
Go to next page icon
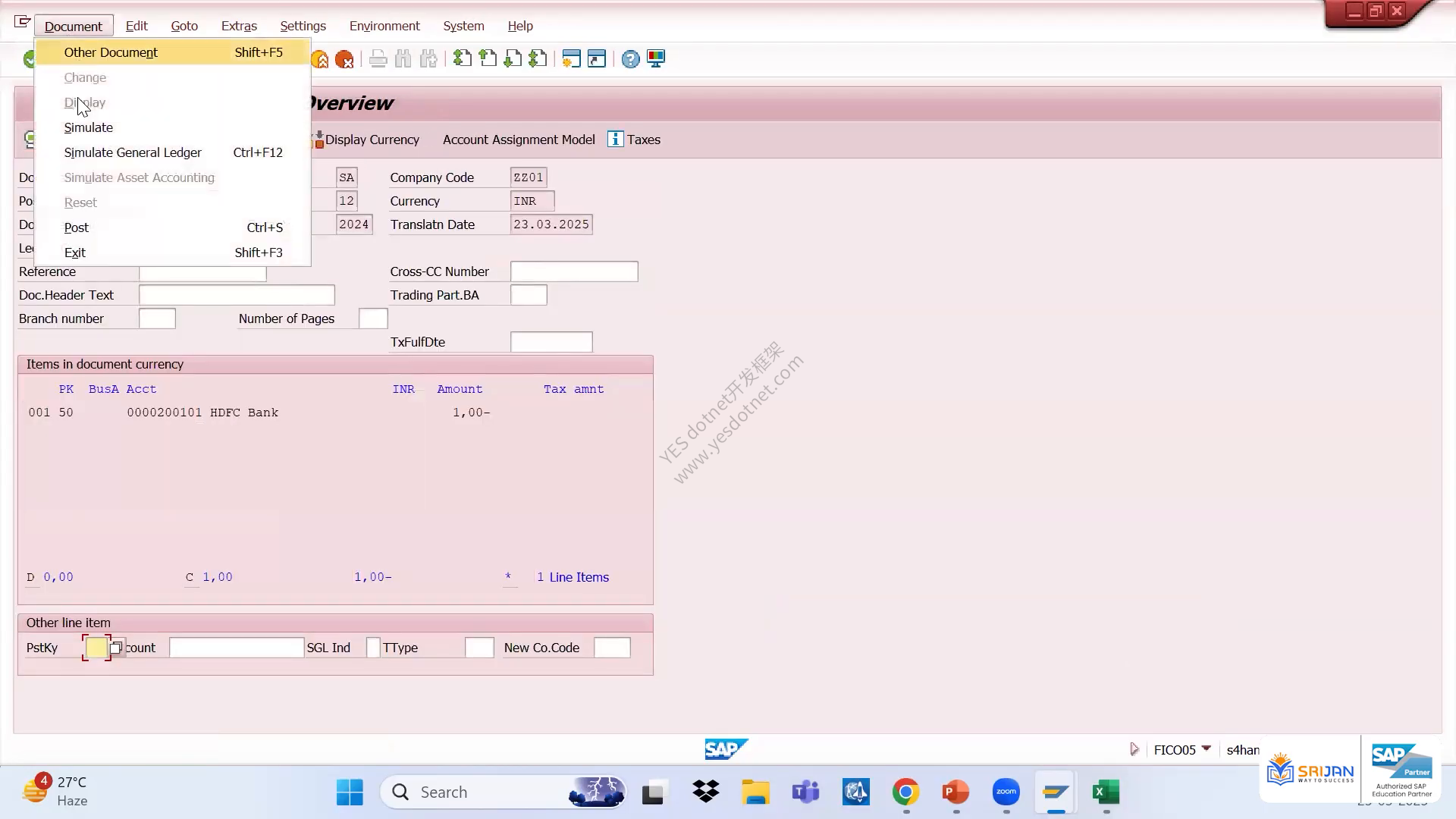point(513,58)
